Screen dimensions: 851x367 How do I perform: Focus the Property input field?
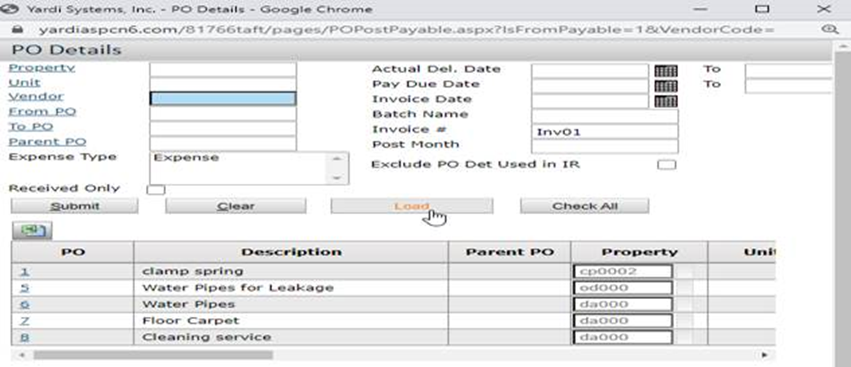click(223, 69)
